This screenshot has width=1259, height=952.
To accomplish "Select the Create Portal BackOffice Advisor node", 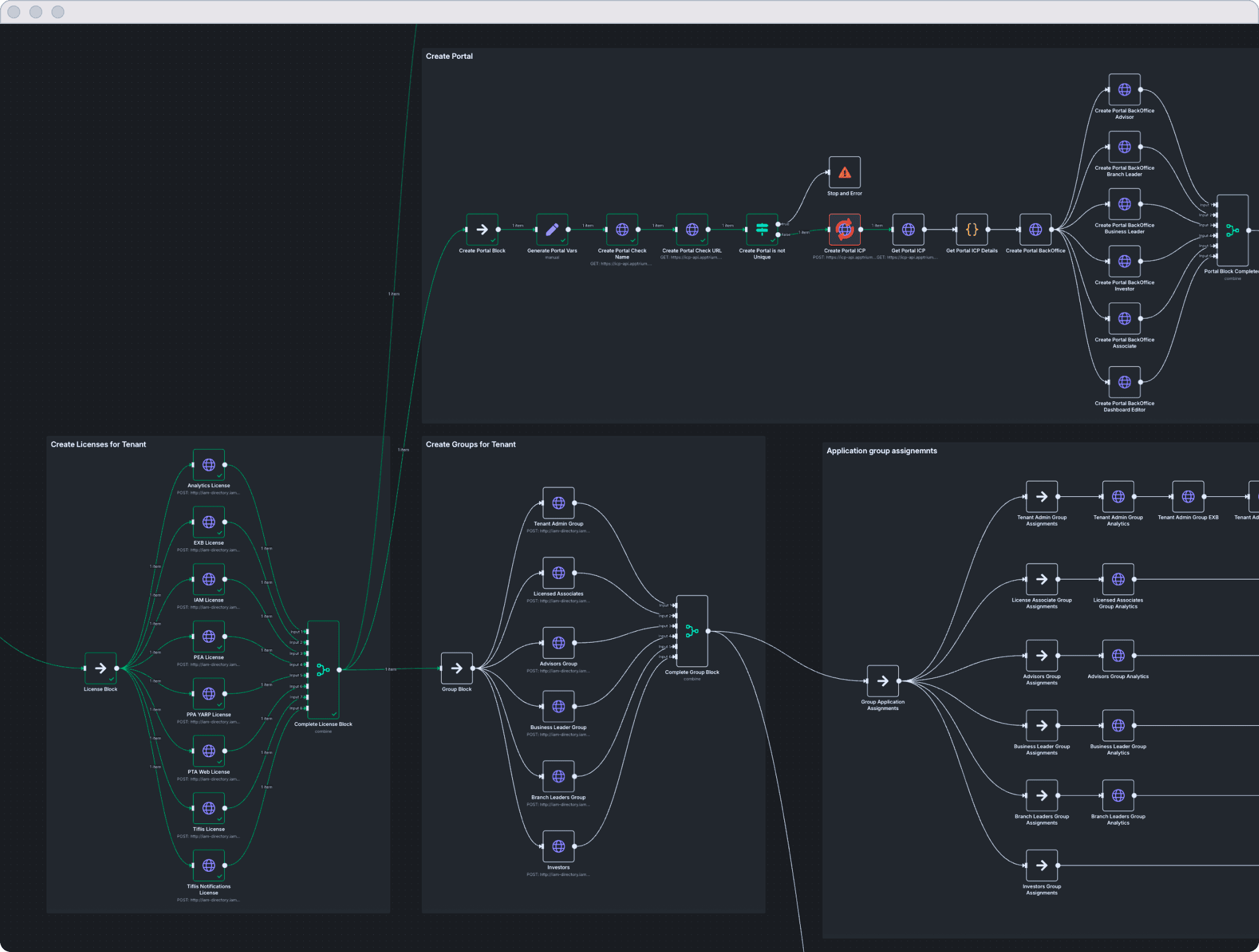I will pos(1124,89).
